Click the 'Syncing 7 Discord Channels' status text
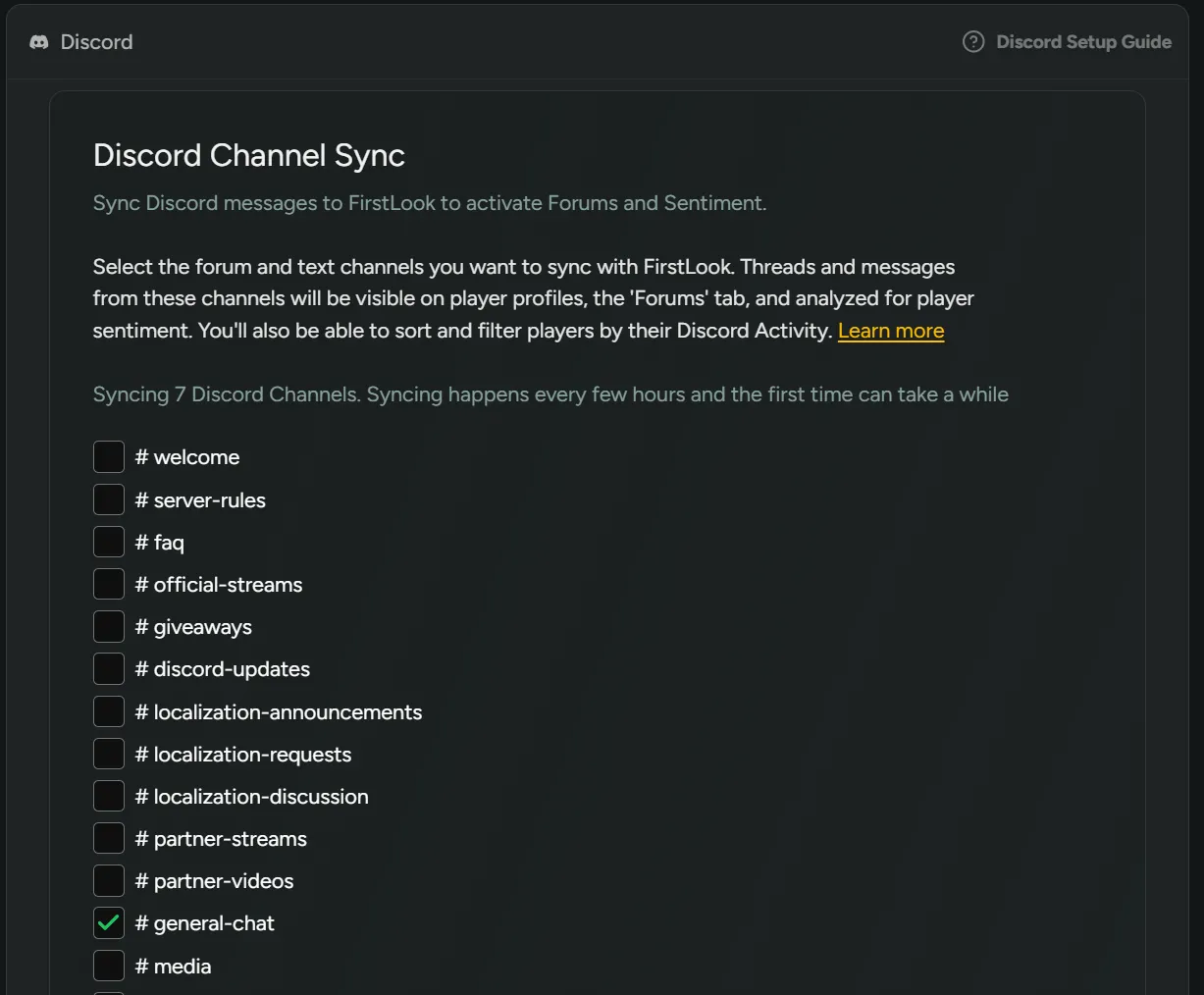 550,394
